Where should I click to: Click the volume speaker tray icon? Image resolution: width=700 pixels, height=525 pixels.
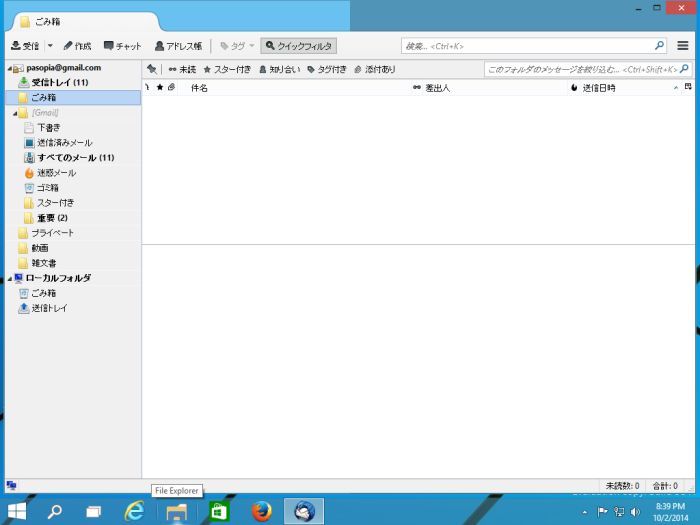(x=635, y=512)
